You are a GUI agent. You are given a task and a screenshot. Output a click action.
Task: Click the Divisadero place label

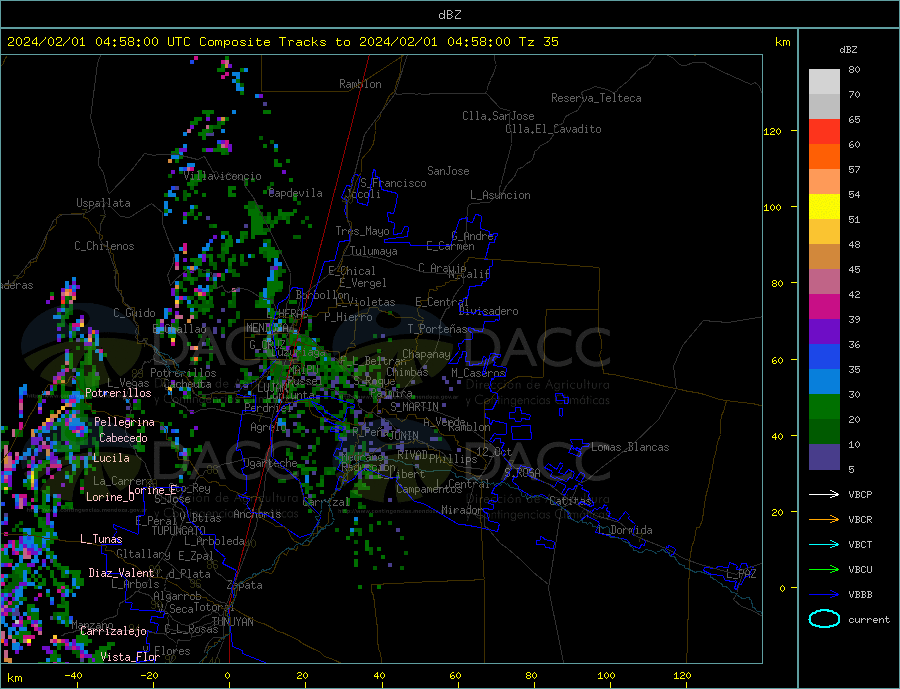488,311
